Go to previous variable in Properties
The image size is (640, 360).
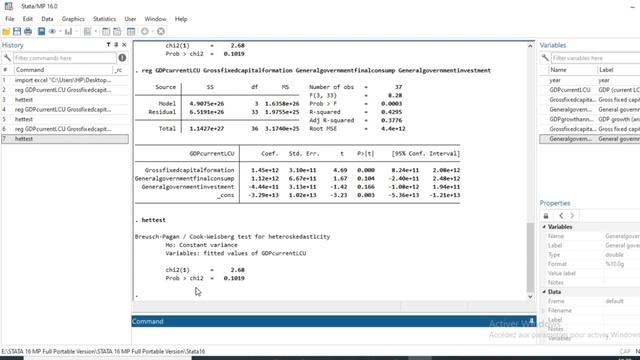click(561, 216)
